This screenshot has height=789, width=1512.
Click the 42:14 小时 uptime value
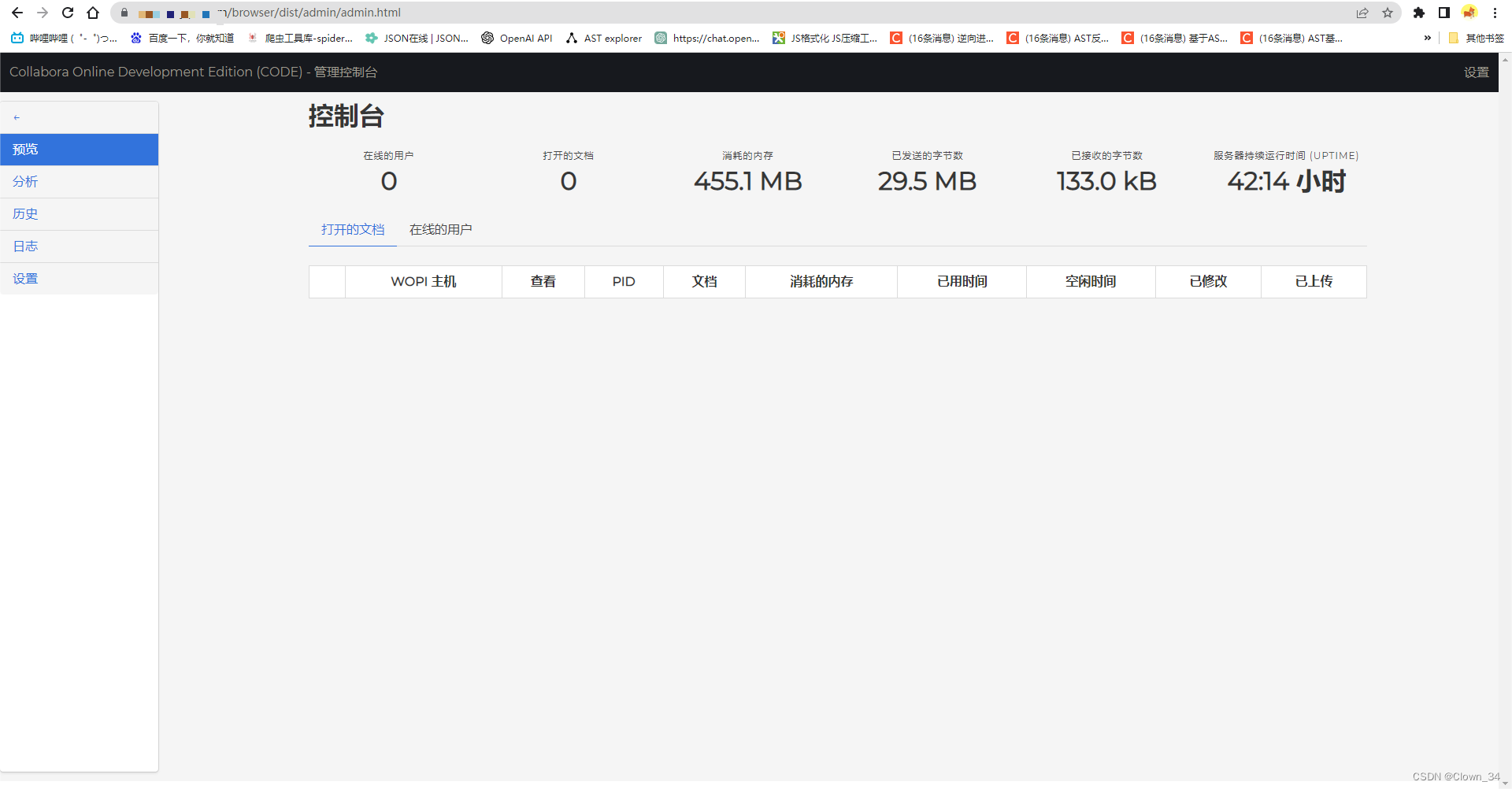pos(1286,182)
